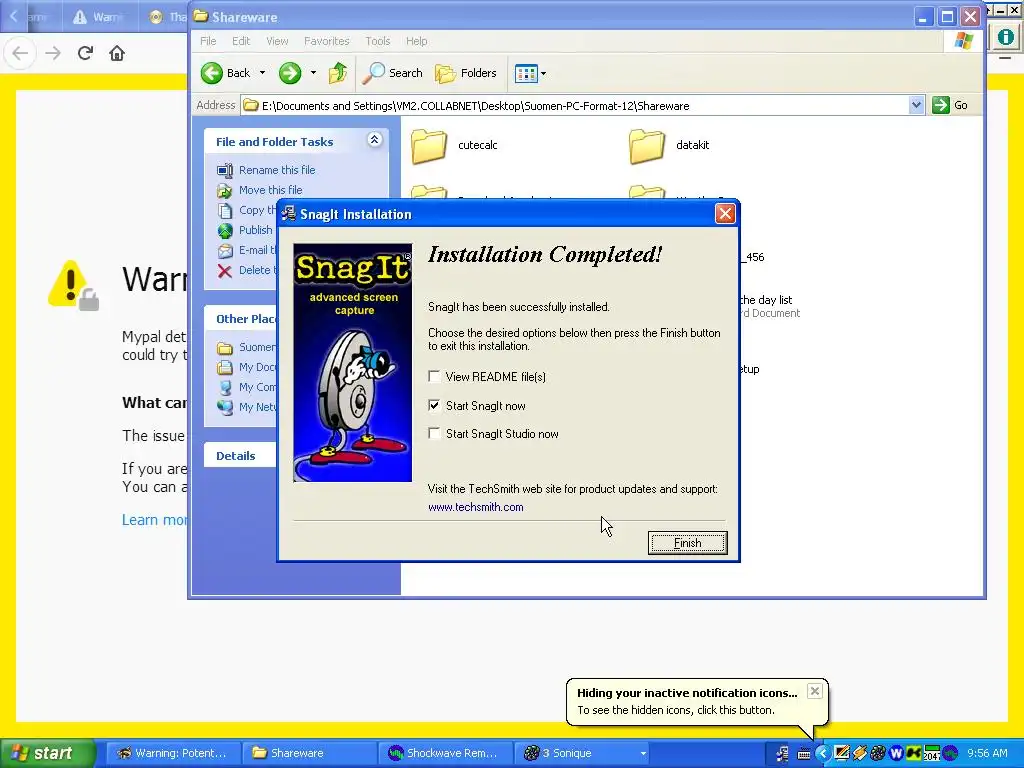The image size is (1024, 768).
Task: Click browser forward arrow
Action: coord(53,53)
